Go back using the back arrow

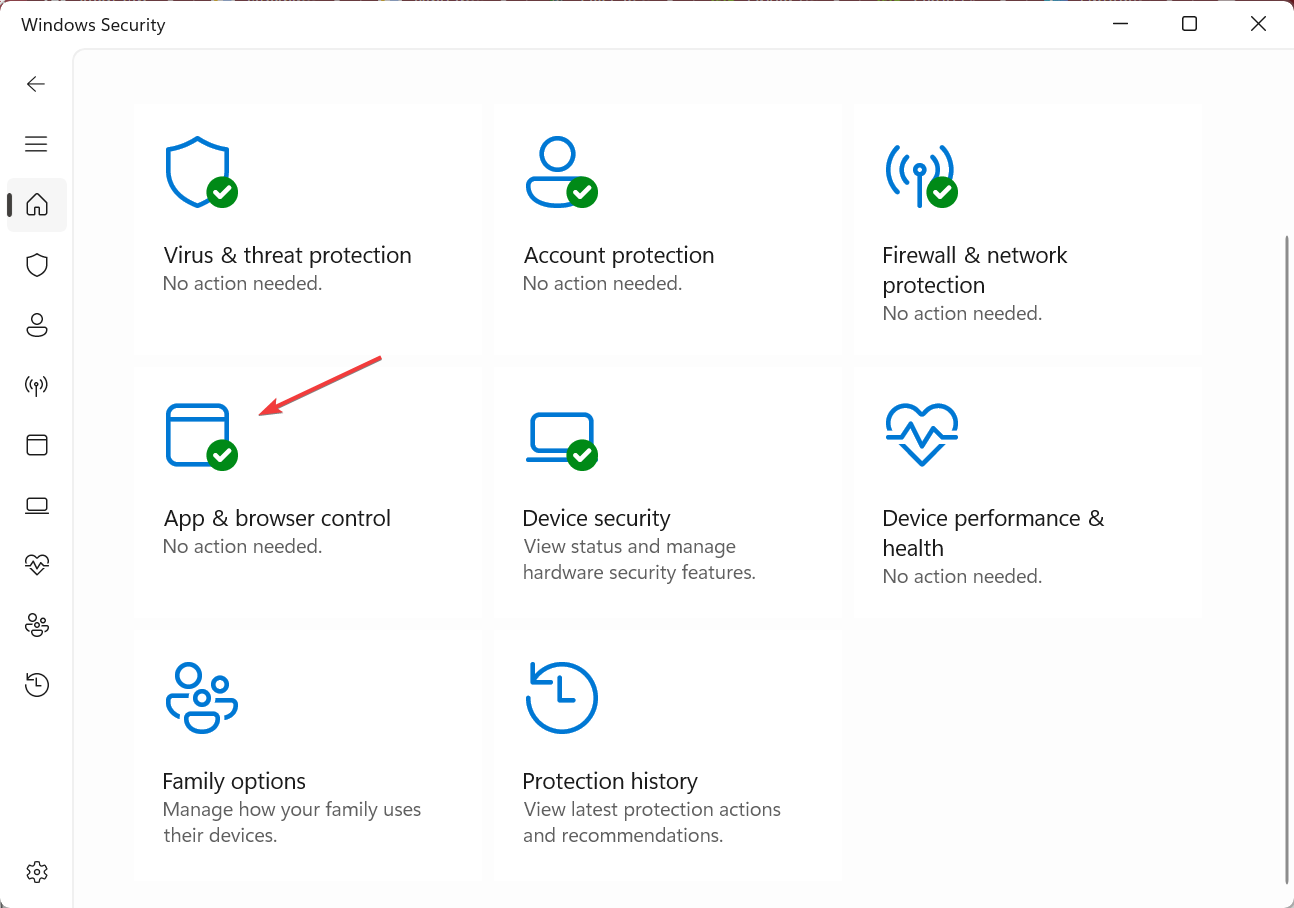[x=37, y=84]
